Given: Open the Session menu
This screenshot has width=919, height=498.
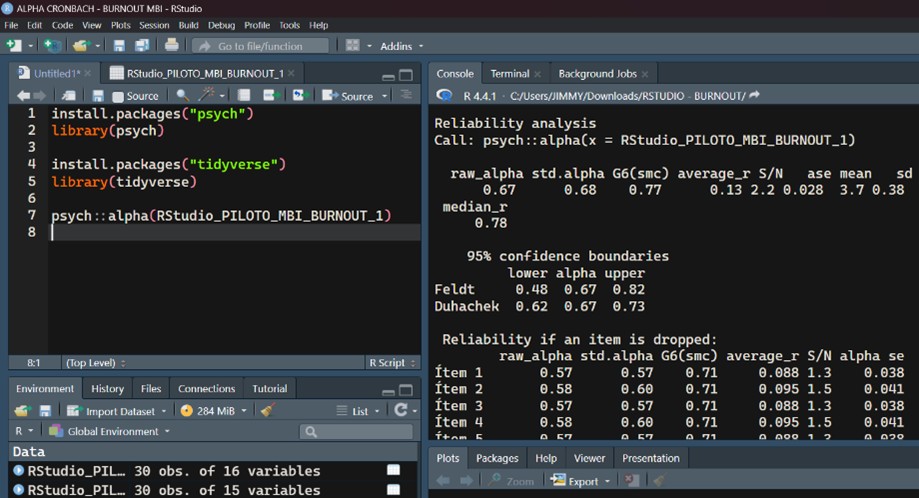Looking at the screenshot, I should [154, 25].
